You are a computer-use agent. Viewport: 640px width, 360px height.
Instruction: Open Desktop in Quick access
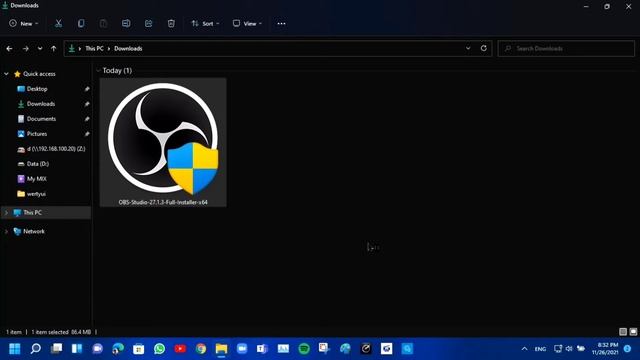(37, 89)
